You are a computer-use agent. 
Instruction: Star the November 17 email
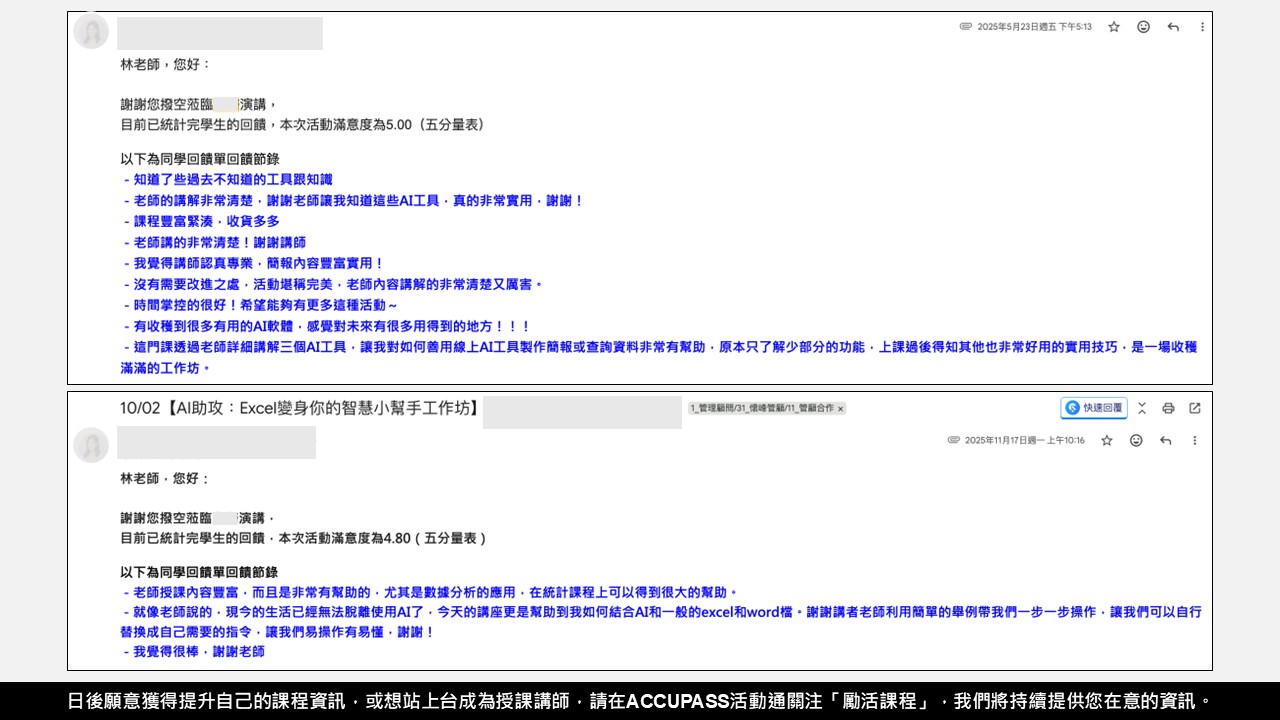click(1106, 440)
